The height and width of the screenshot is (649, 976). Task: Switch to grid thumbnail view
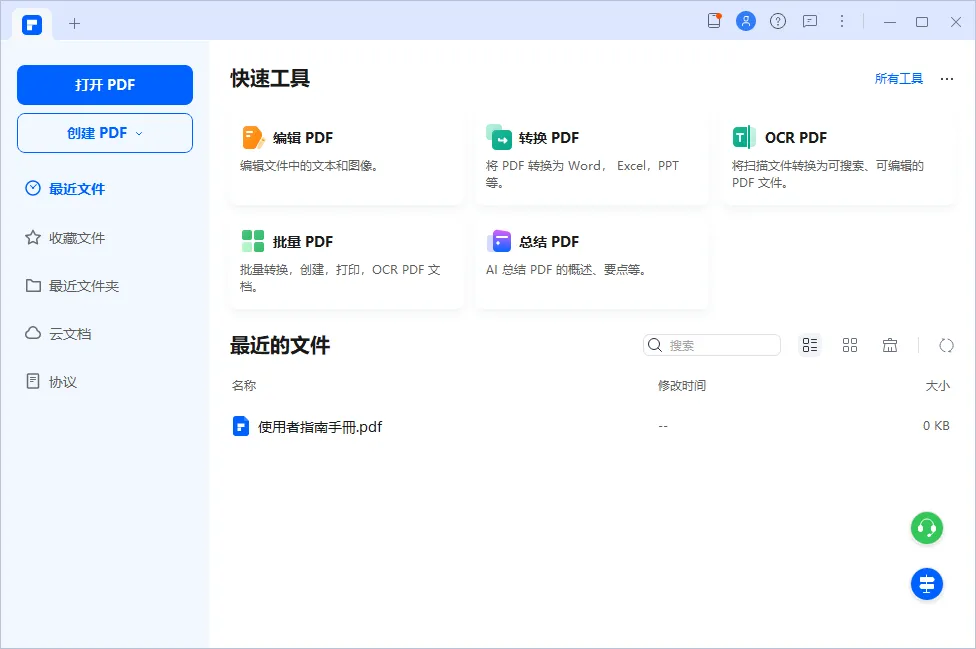point(850,345)
